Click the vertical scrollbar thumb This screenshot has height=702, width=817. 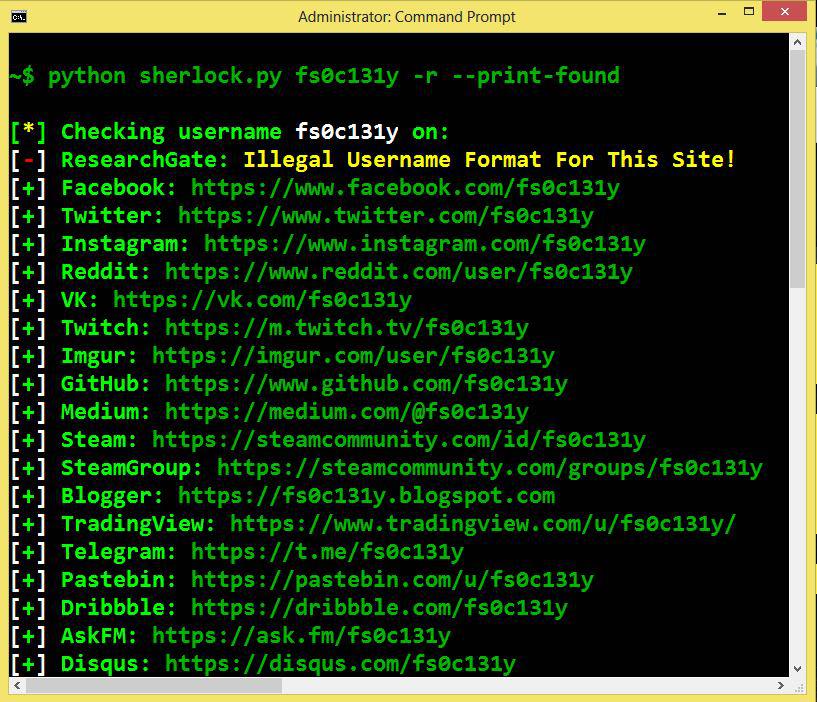(797, 170)
